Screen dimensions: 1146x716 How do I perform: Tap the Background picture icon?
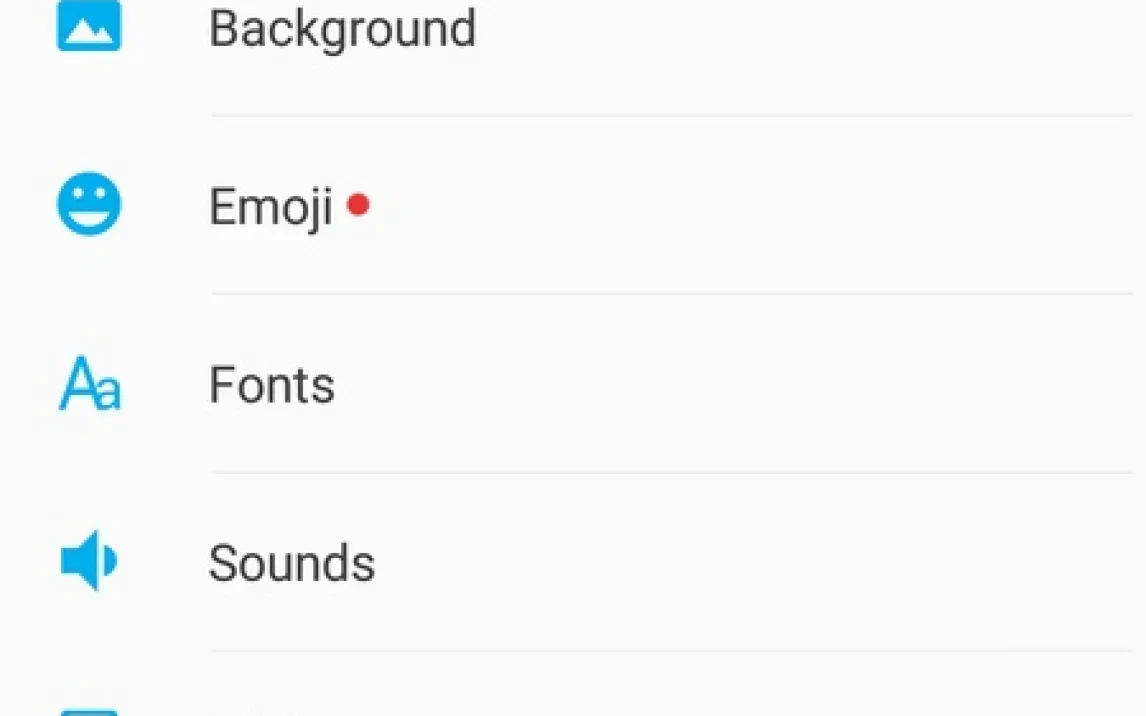89,27
